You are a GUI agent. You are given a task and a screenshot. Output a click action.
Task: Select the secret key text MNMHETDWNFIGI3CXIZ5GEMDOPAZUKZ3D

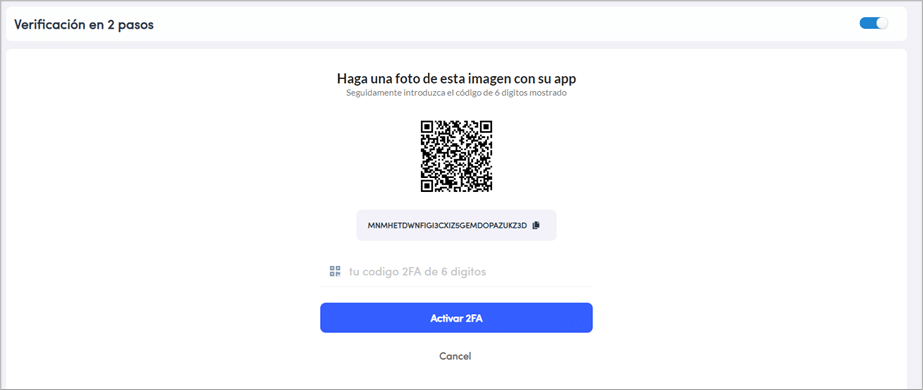(x=447, y=225)
